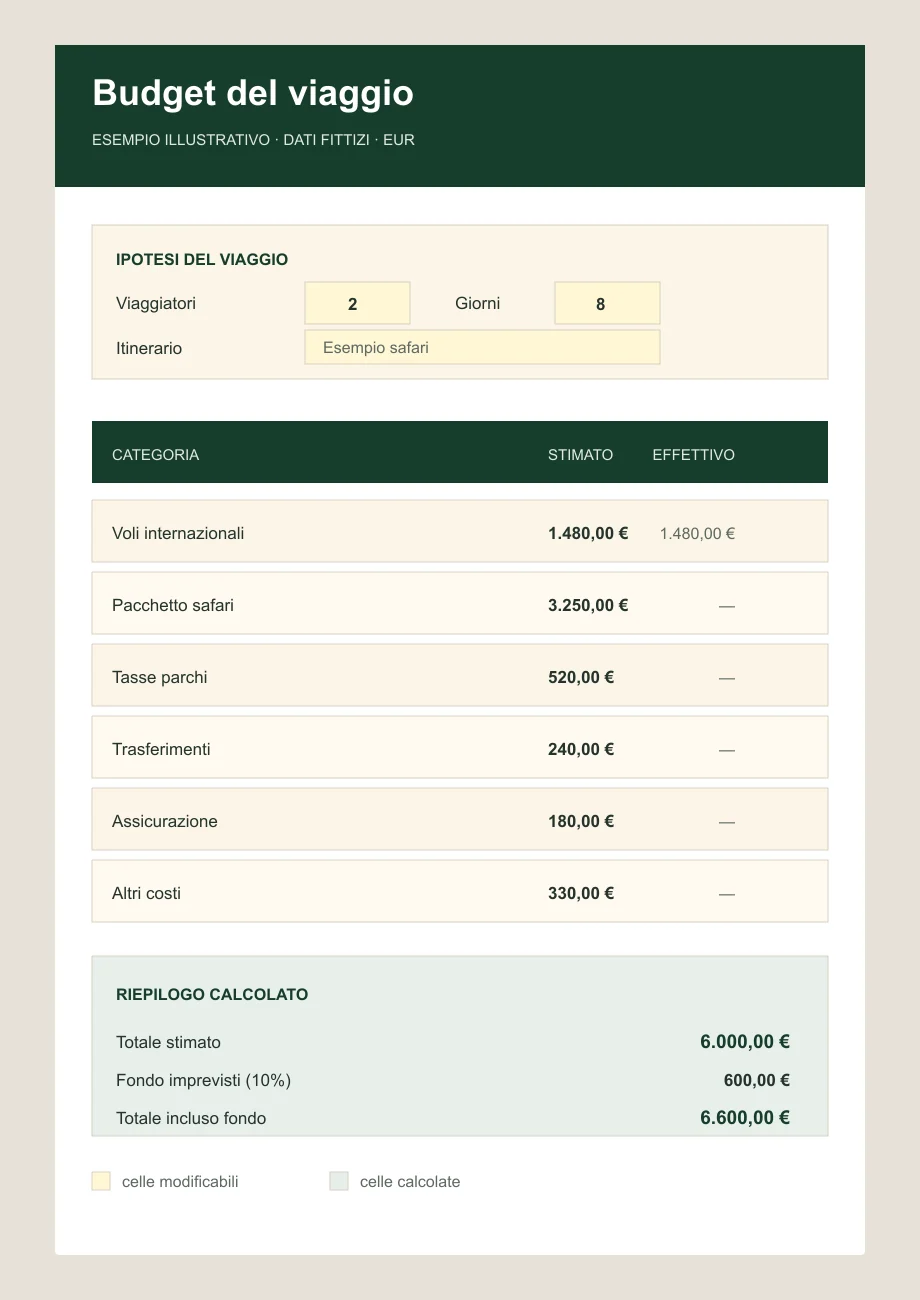Click the empty effettivo dash for Pacchetto safari
The width and height of the screenshot is (920, 1300).
tap(727, 606)
